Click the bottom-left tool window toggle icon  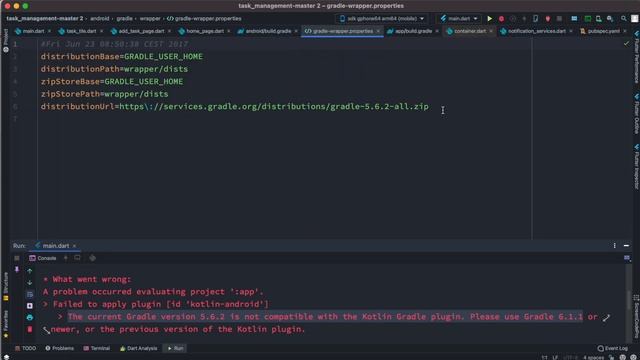pyautogui.click(x=6, y=357)
